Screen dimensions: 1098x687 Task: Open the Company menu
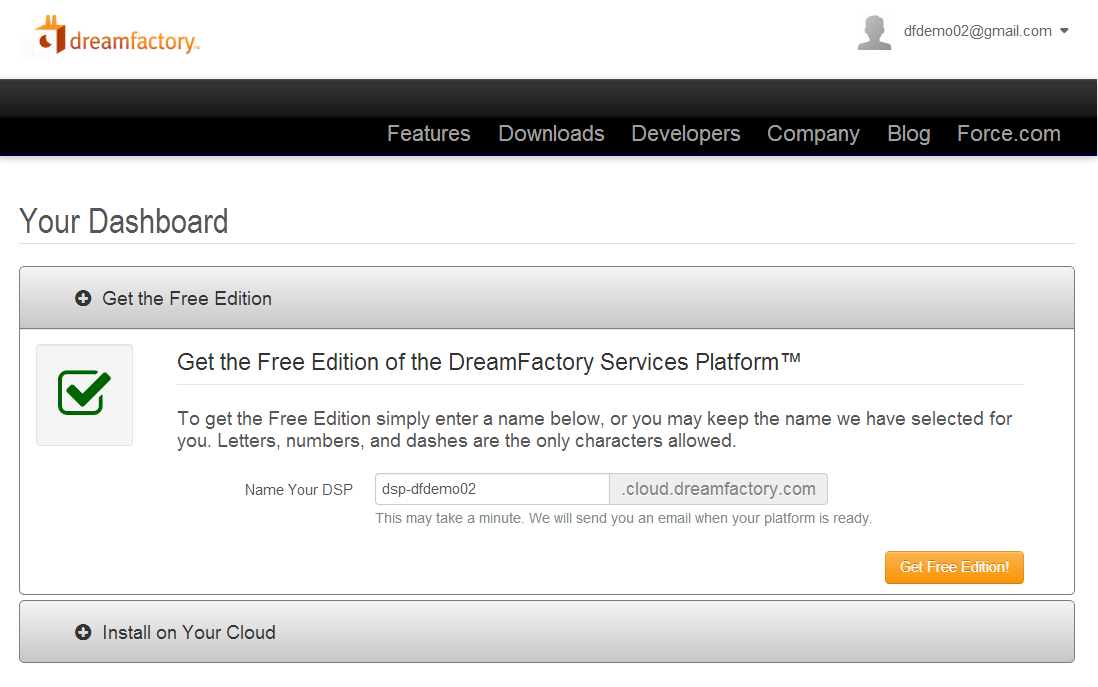tap(813, 133)
